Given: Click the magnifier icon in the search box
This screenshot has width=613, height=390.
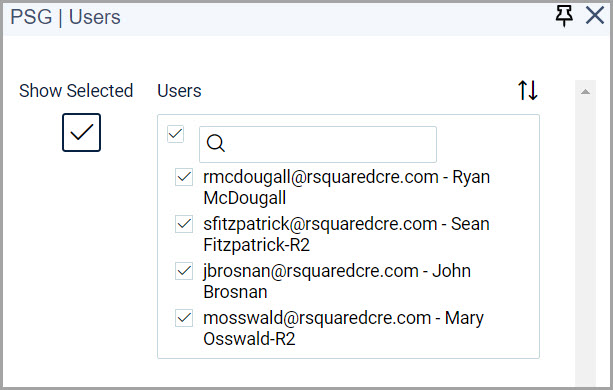Looking at the screenshot, I should tap(216, 143).
